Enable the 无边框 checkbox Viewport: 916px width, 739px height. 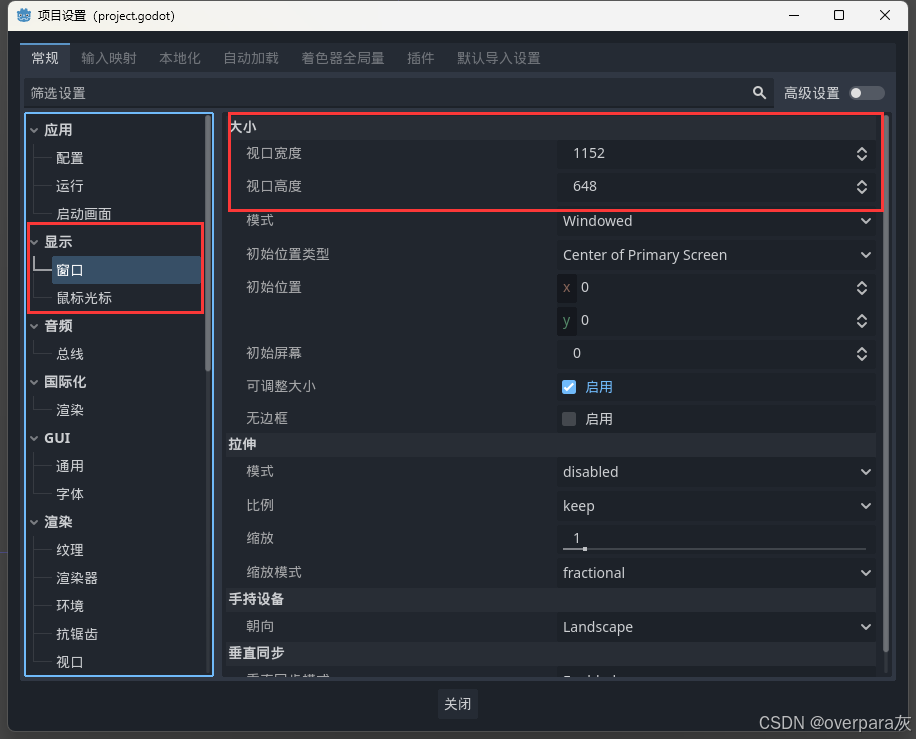pyautogui.click(x=569, y=419)
